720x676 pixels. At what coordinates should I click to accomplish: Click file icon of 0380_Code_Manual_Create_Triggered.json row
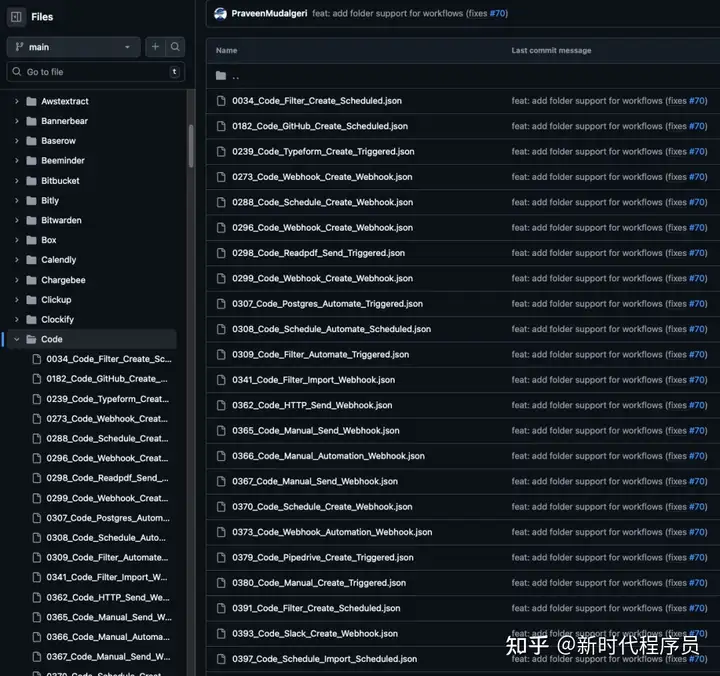(x=221, y=583)
